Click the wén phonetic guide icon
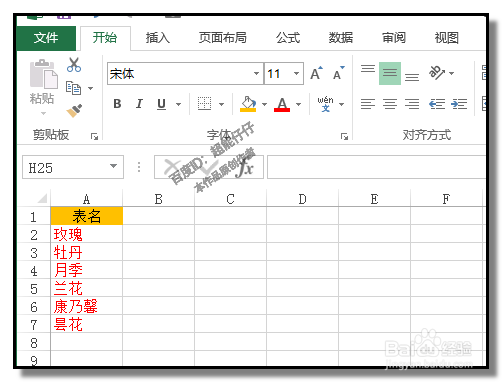 click(325, 104)
